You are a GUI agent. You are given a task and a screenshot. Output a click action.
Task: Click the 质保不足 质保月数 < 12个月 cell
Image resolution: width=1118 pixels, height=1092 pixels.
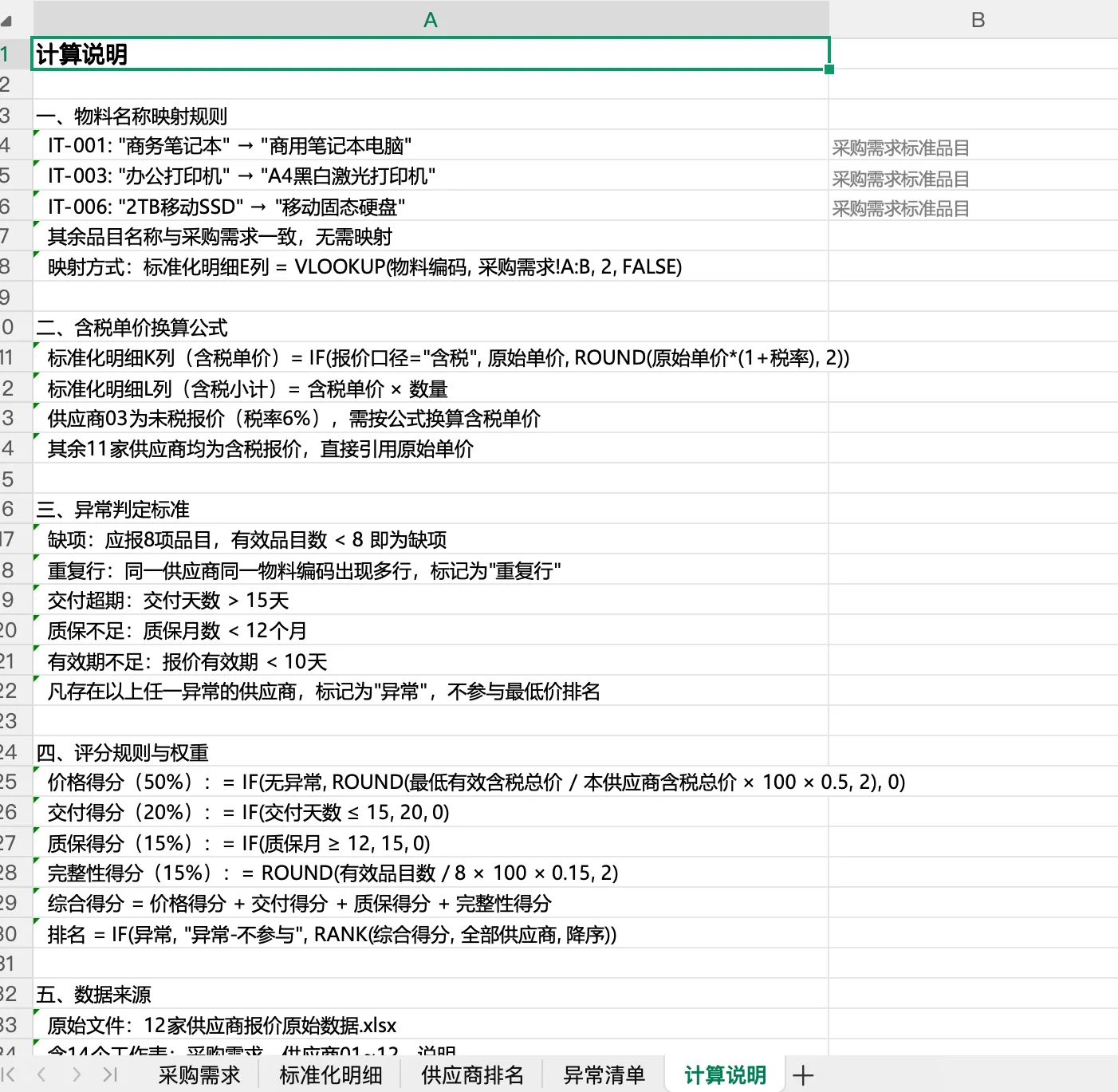(431, 630)
